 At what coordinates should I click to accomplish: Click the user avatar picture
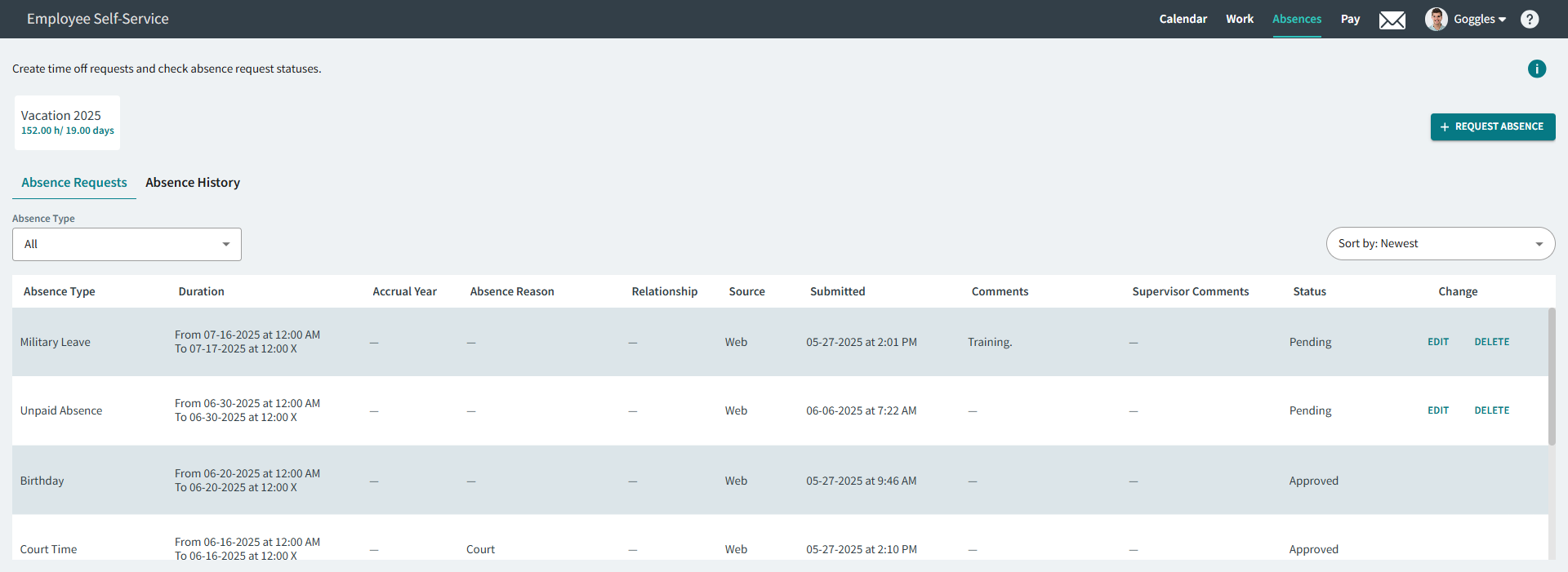click(1436, 19)
